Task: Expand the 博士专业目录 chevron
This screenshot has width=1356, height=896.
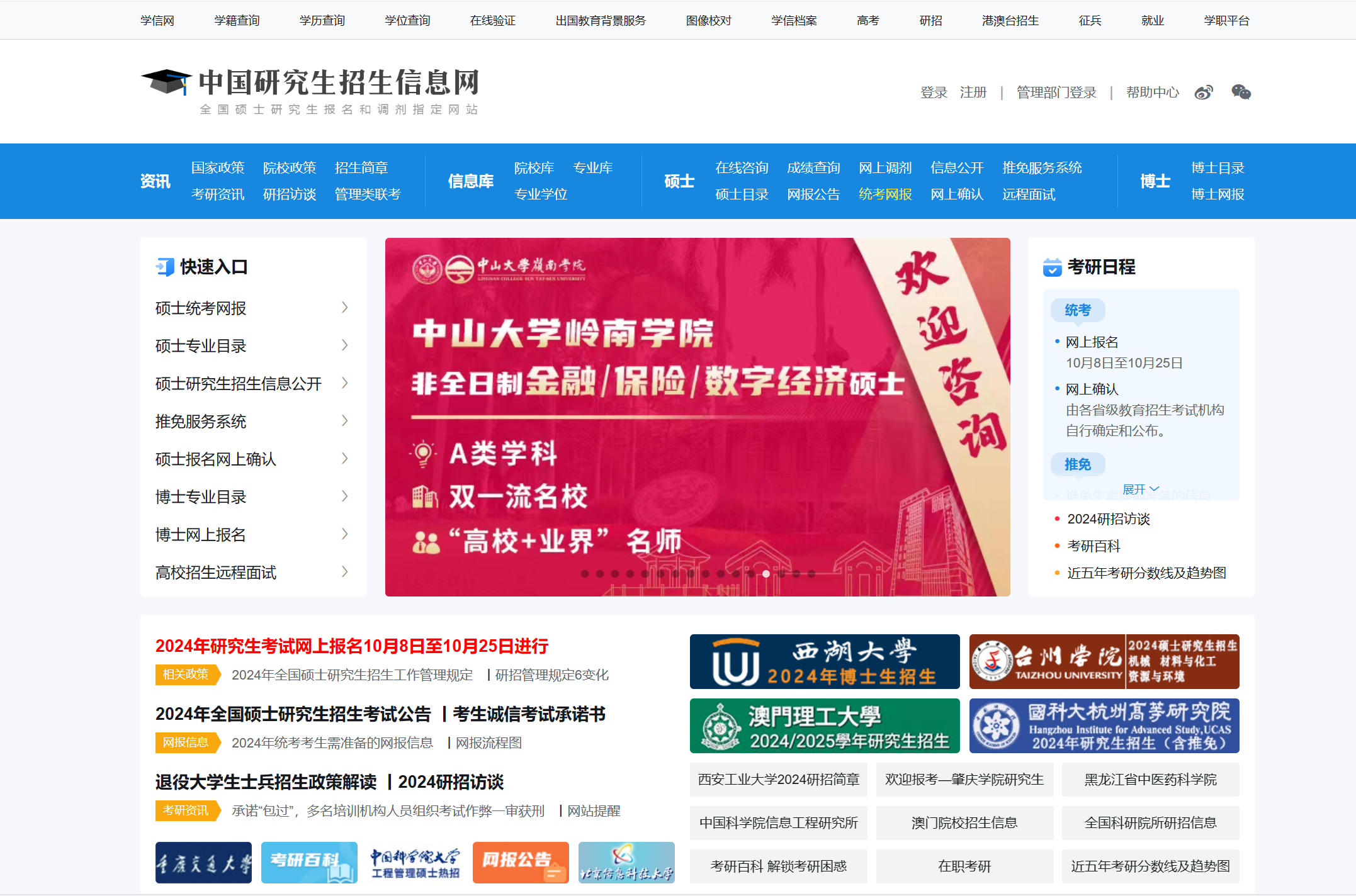Action: tap(344, 496)
